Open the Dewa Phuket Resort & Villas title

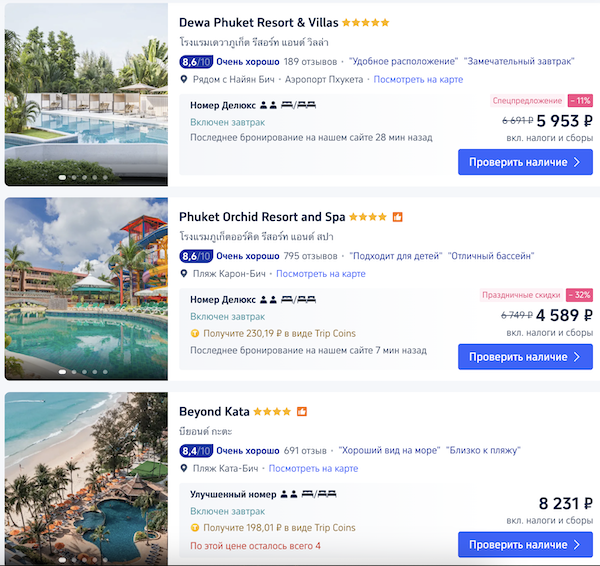258,22
